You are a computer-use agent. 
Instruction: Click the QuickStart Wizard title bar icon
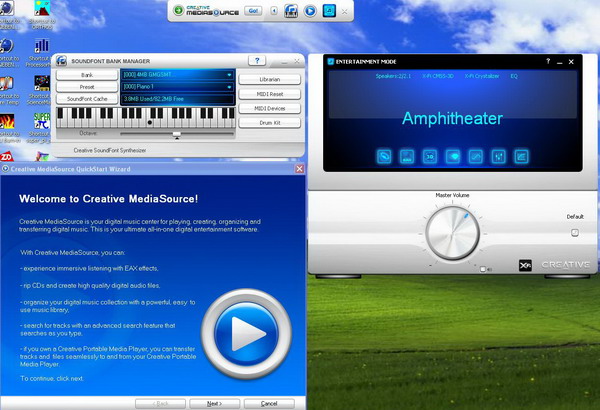pyautogui.click(x=5, y=168)
